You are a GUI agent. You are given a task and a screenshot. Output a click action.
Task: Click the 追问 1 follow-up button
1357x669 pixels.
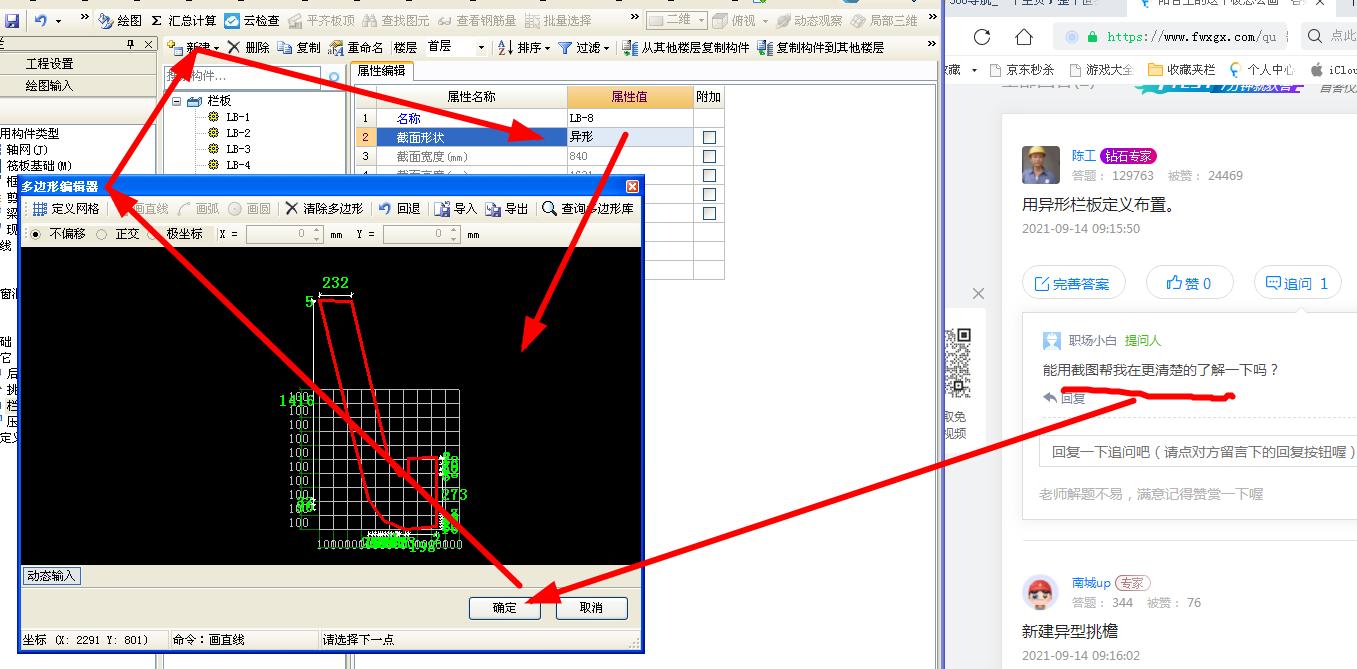(1297, 283)
